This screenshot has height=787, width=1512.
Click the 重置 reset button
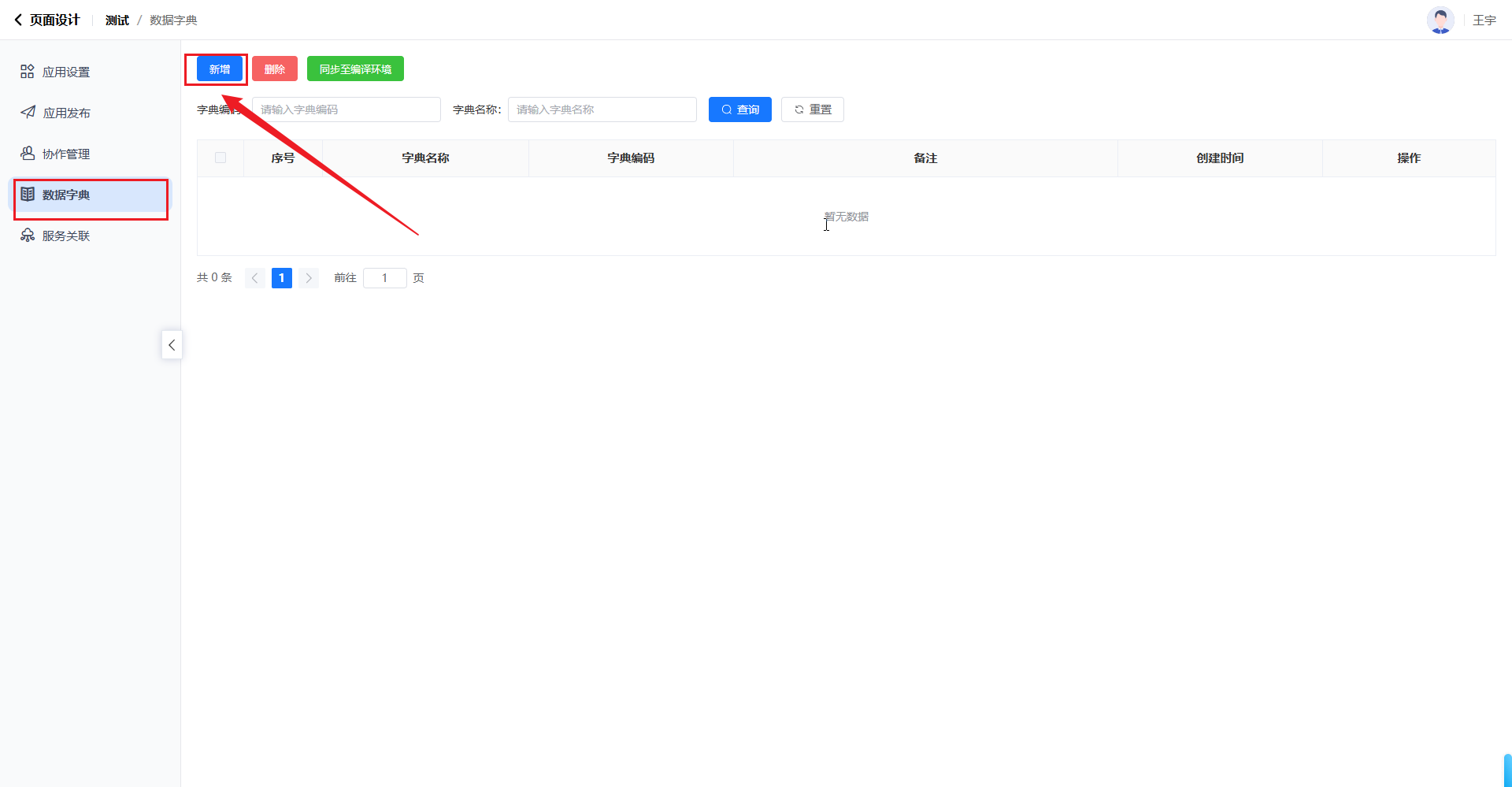(812, 110)
